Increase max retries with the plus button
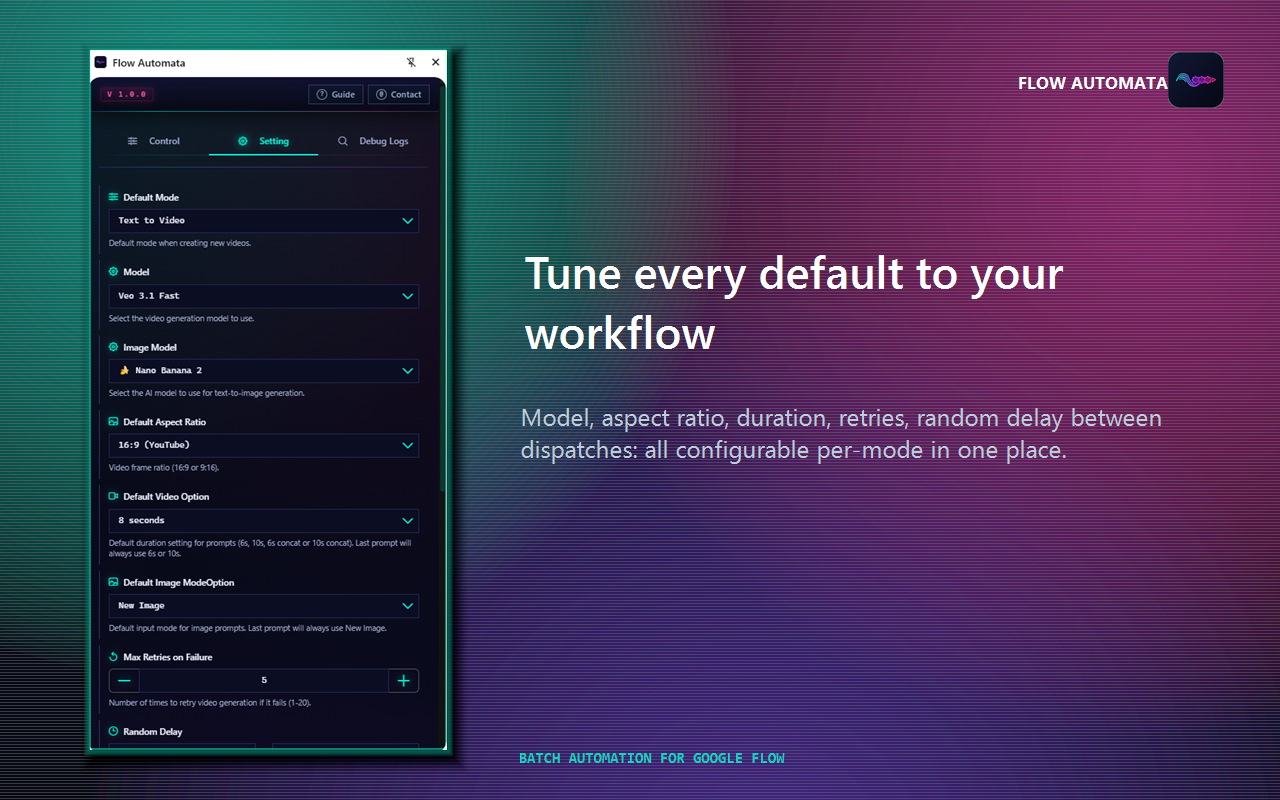The height and width of the screenshot is (800, 1280). point(404,681)
